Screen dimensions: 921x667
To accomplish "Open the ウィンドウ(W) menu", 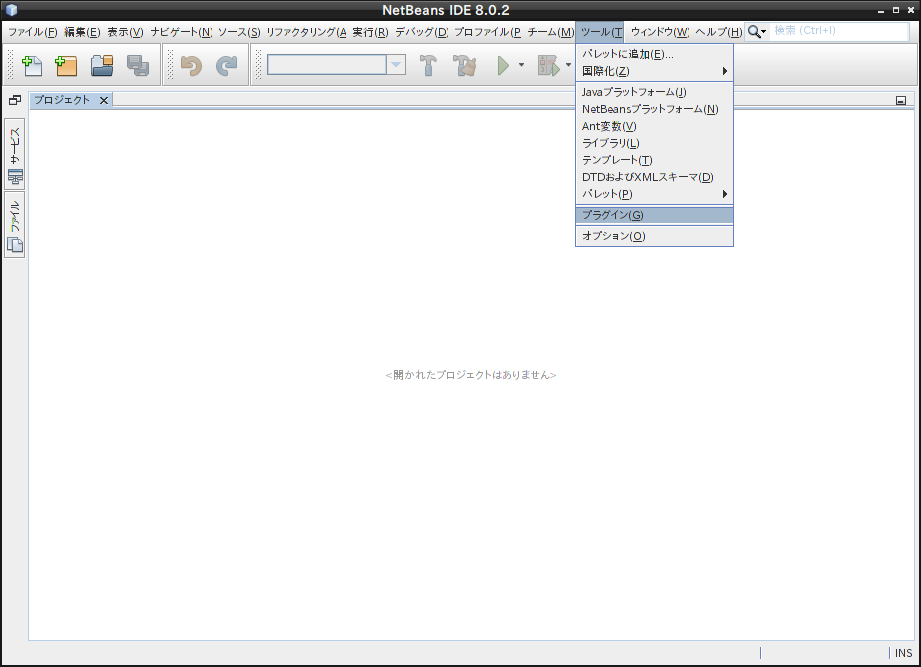I will [660, 32].
